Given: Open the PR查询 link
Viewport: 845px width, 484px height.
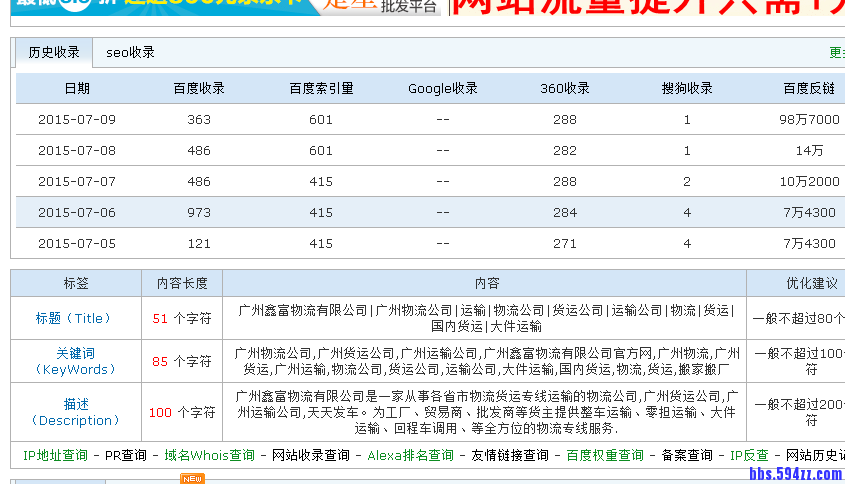Looking at the screenshot, I should pos(126,455).
